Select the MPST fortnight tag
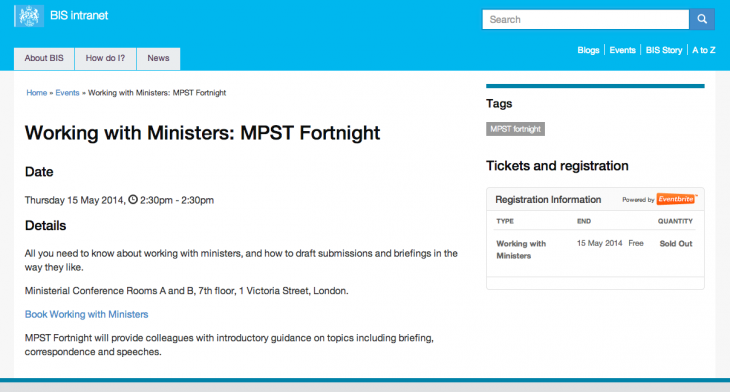The width and height of the screenshot is (730, 392). coord(515,129)
